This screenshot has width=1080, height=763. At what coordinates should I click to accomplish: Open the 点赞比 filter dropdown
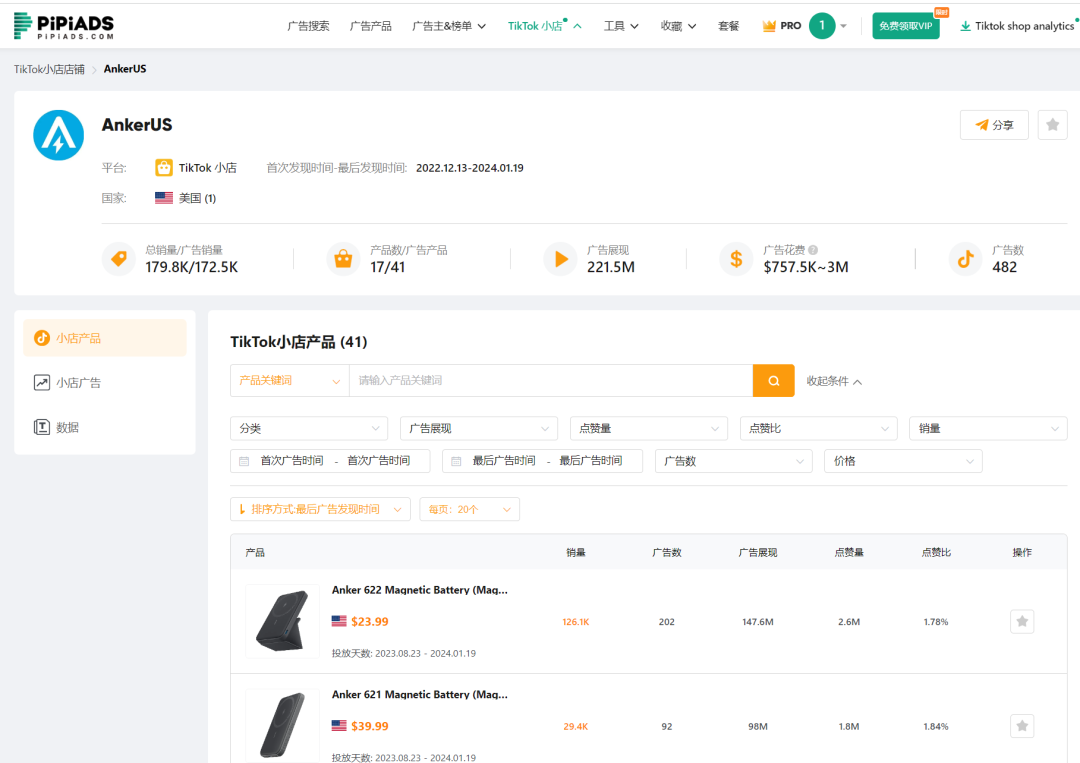pyautogui.click(x=818, y=428)
